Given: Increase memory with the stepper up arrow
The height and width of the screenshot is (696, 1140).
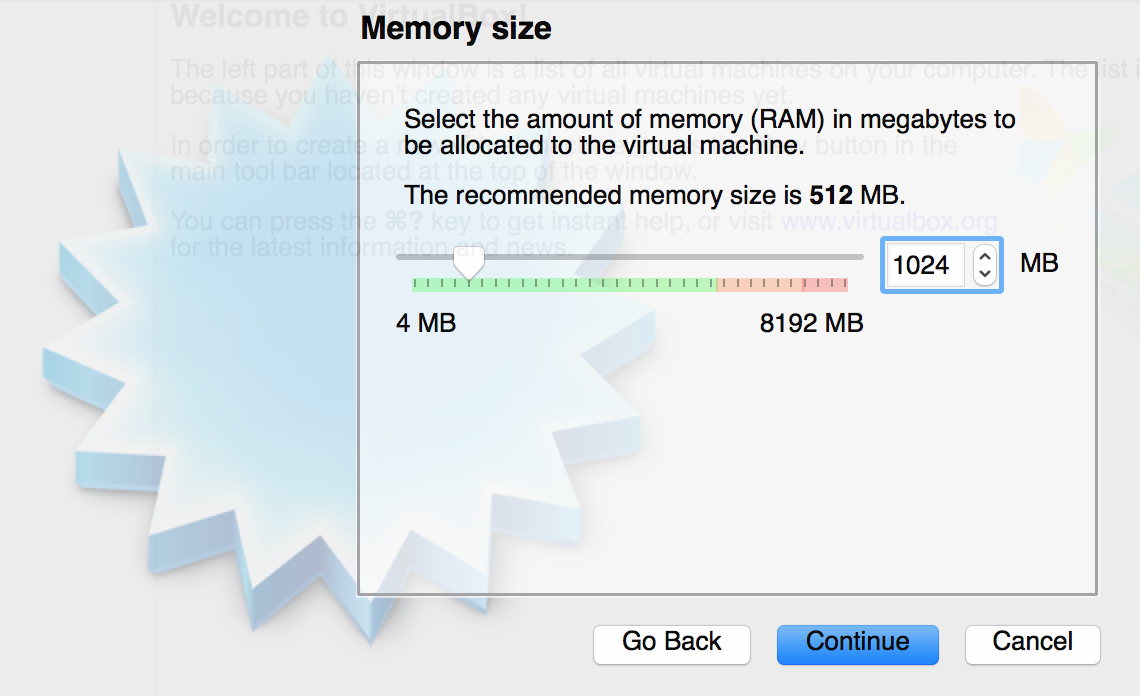Looking at the screenshot, I should 985,255.
